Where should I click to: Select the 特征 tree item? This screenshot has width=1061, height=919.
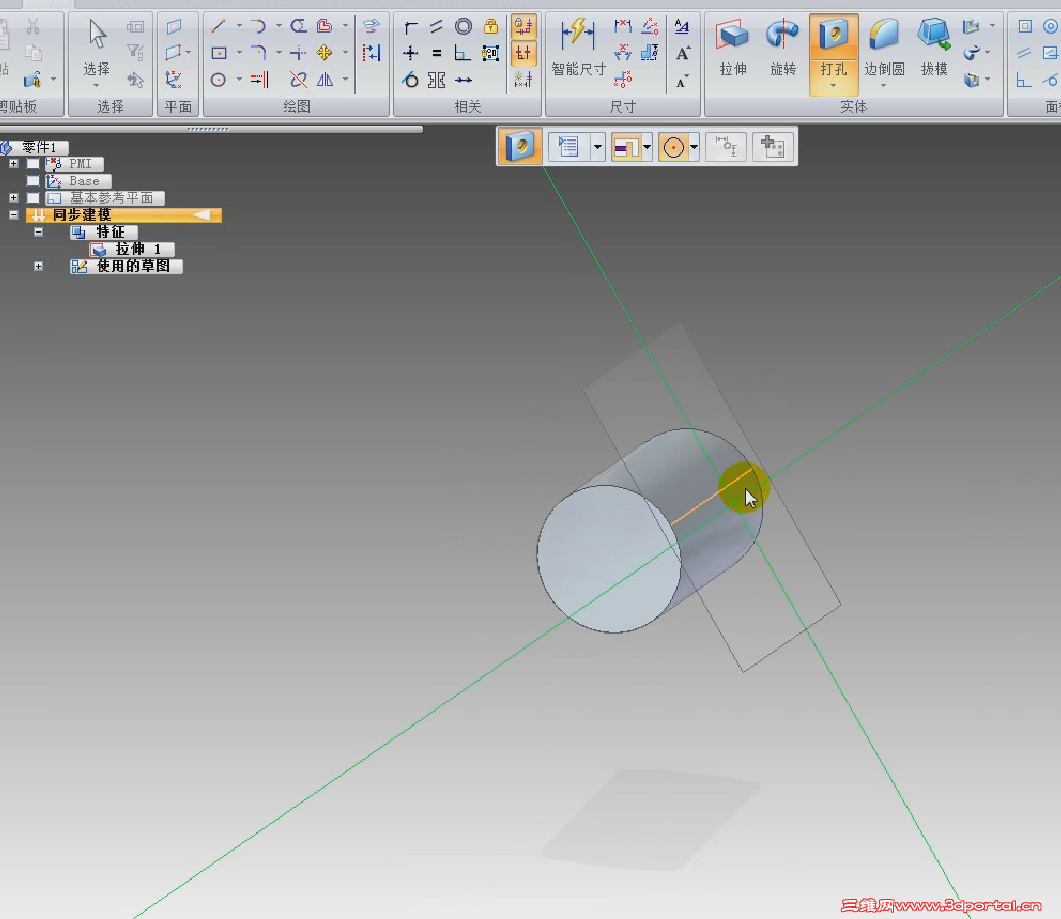point(104,232)
